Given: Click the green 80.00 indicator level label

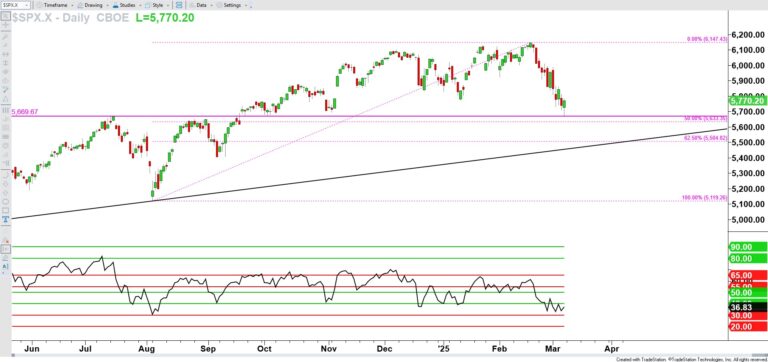Looking at the screenshot, I should (747, 259).
